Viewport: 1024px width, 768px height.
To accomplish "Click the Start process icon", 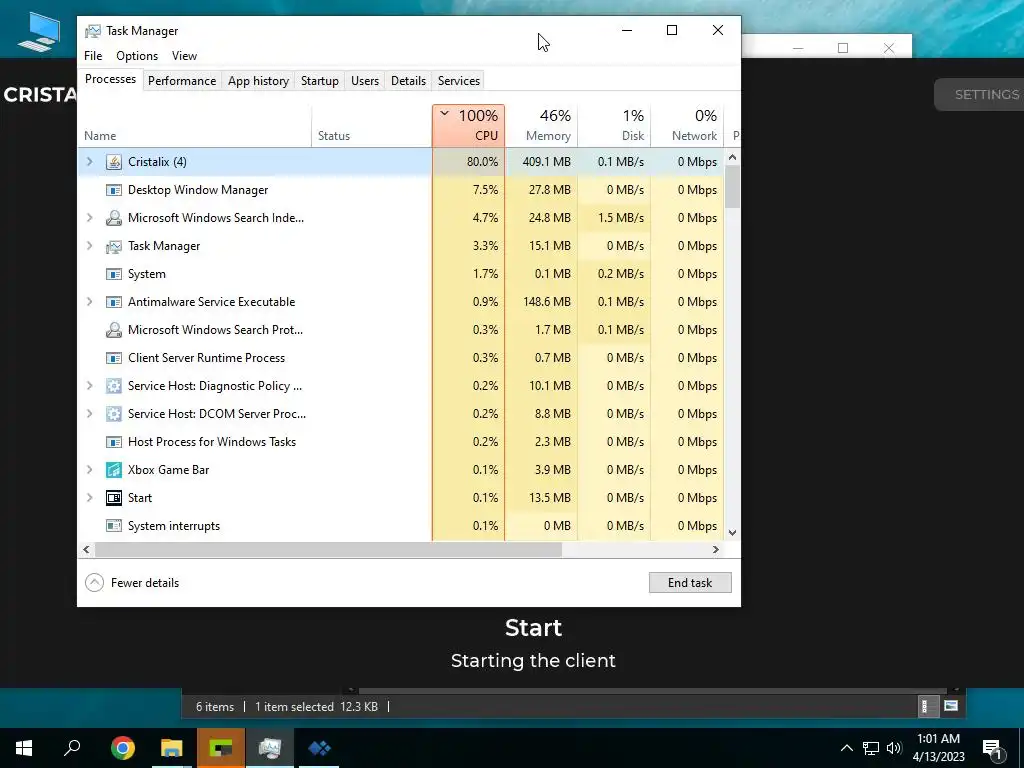I will 114,498.
